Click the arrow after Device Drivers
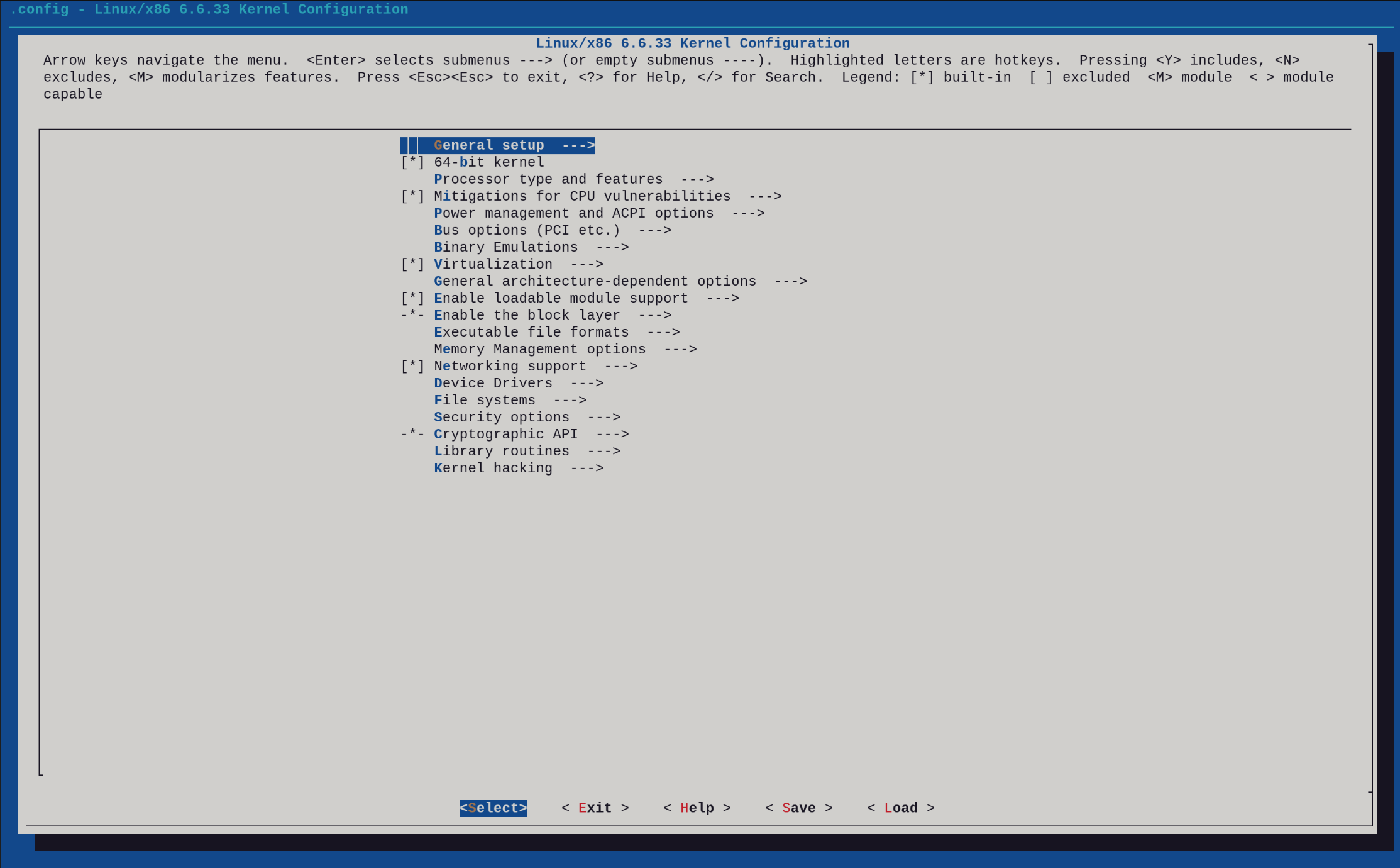 [587, 383]
